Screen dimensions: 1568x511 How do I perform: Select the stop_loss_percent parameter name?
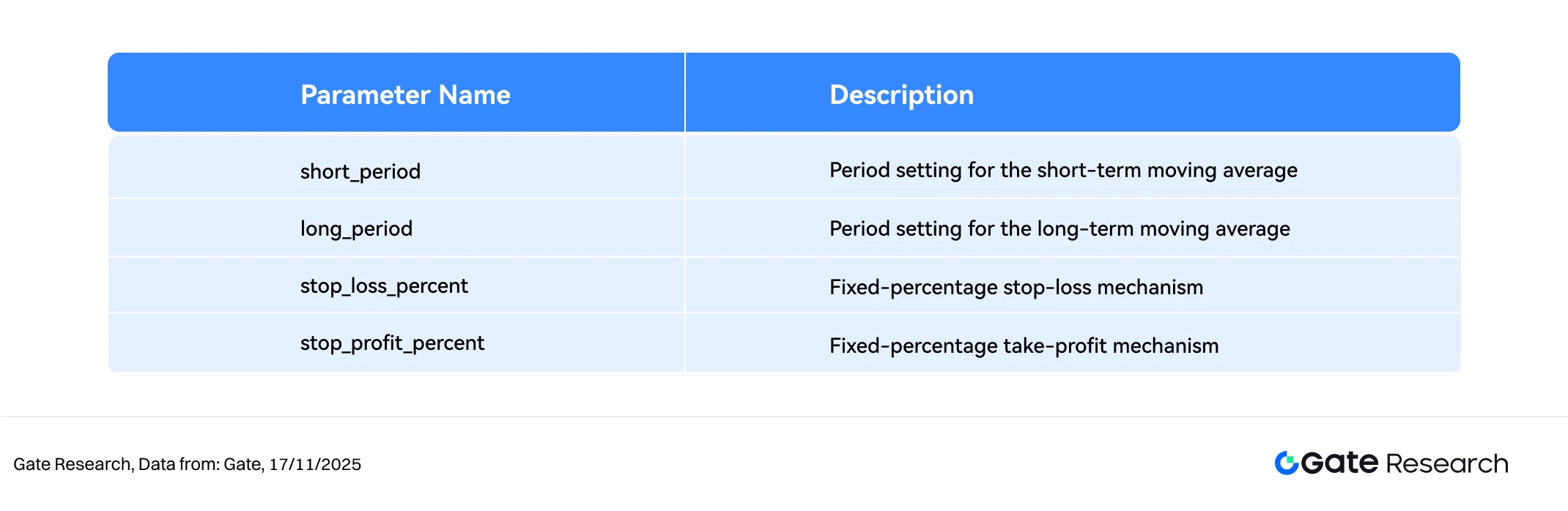click(x=384, y=286)
